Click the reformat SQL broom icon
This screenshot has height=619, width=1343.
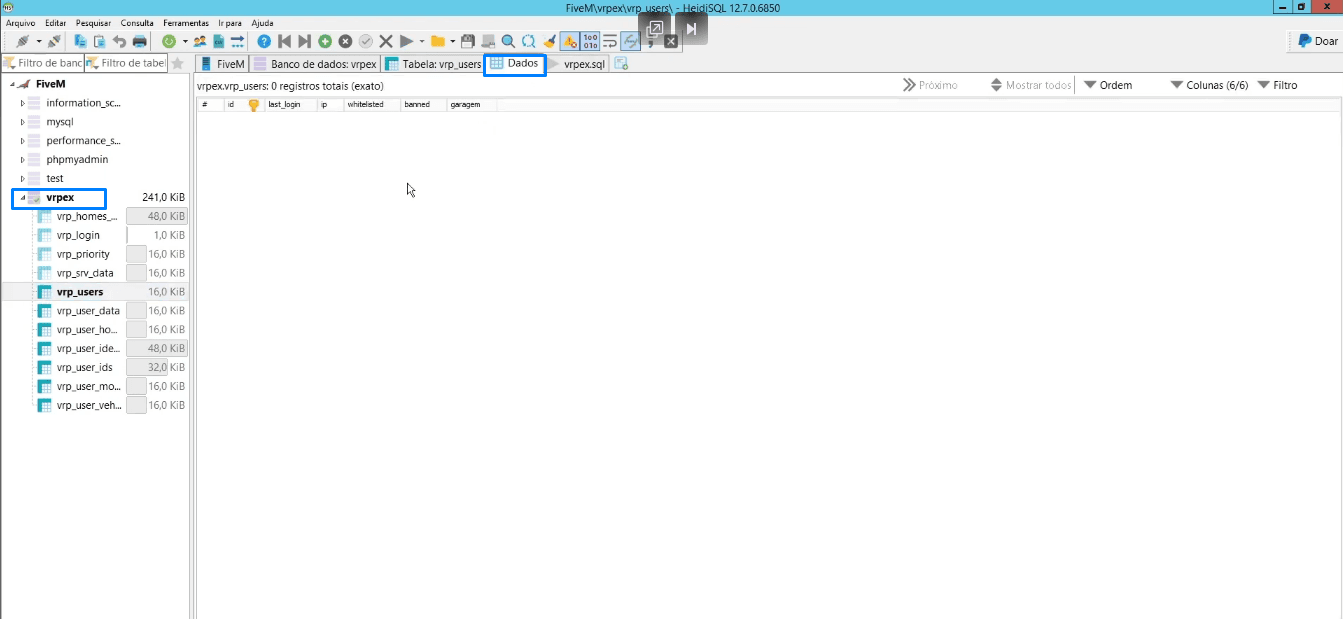tap(549, 41)
